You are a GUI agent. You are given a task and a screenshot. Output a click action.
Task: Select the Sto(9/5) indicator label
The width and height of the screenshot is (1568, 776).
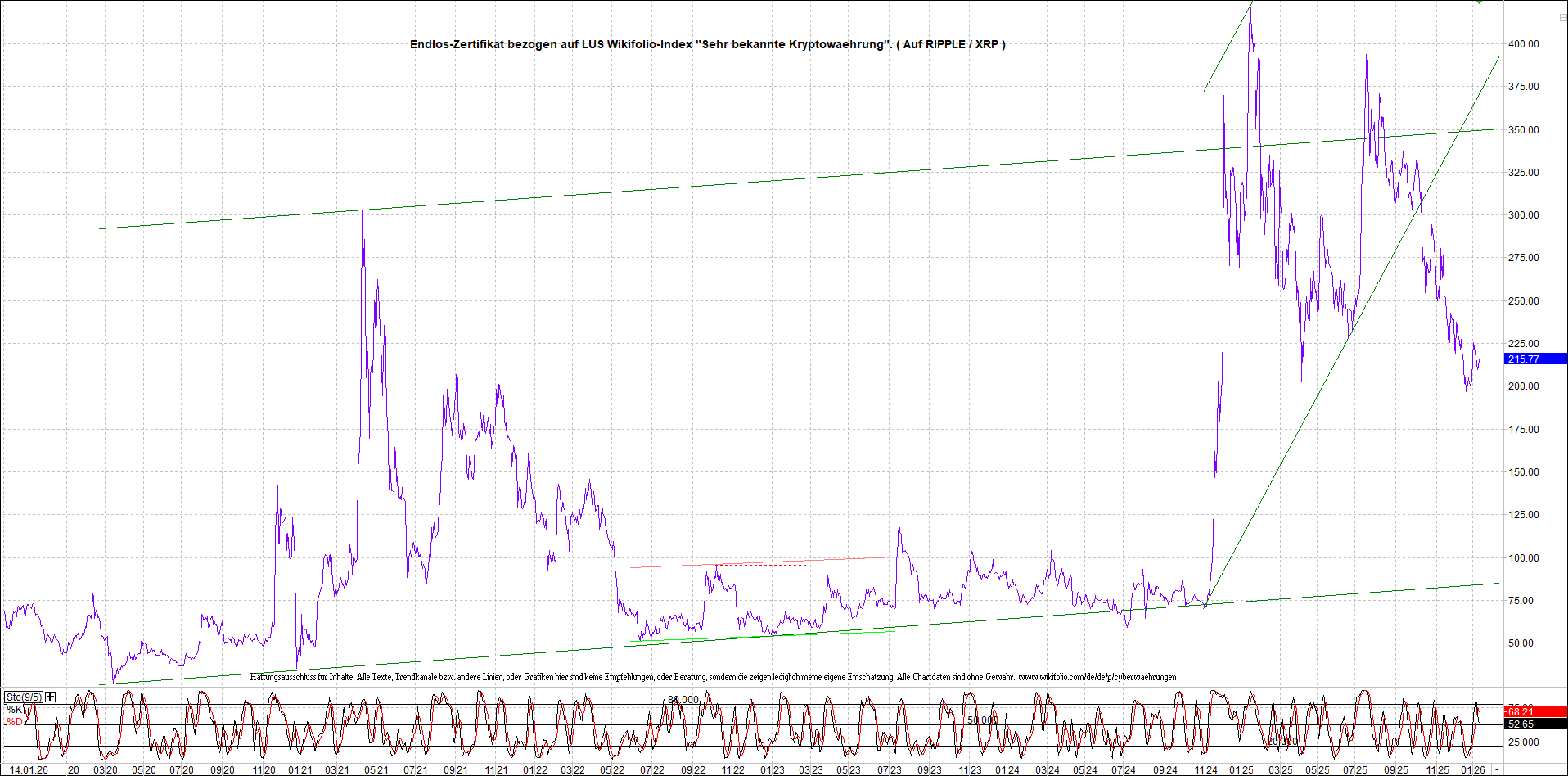23,697
